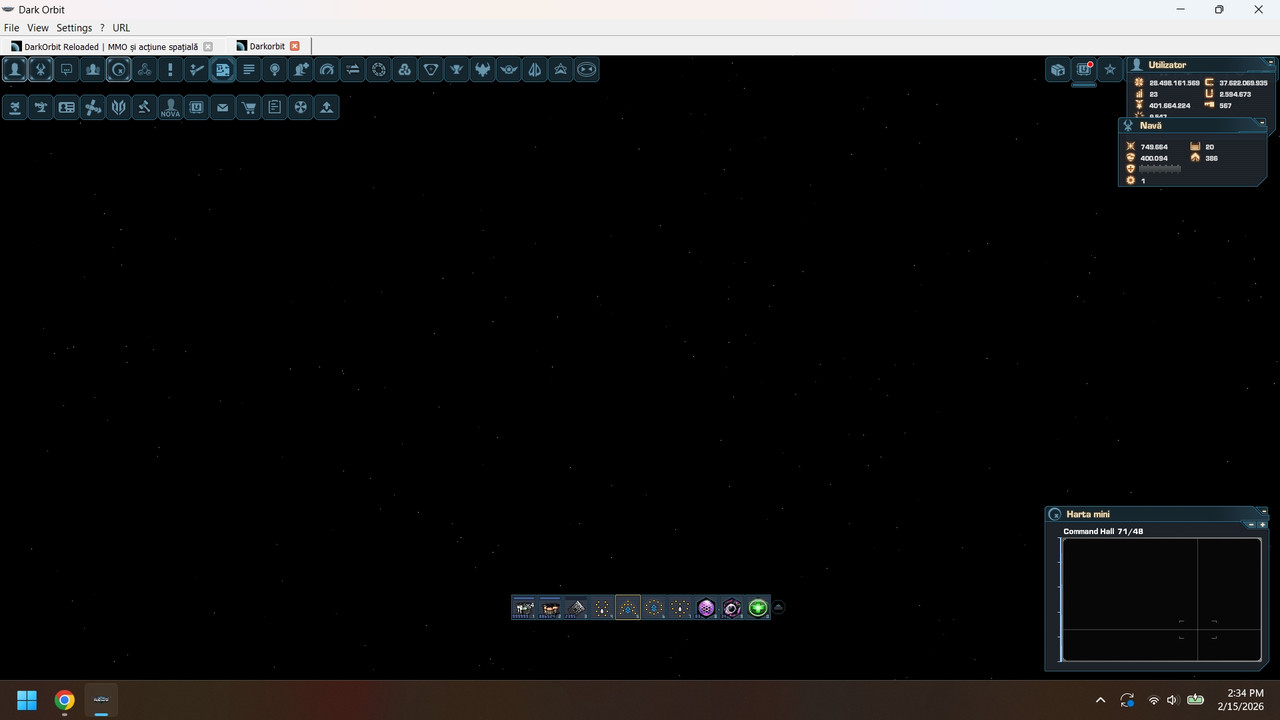Open the satellite icon in second row
The width and height of the screenshot is (1280, 720).
93,107
